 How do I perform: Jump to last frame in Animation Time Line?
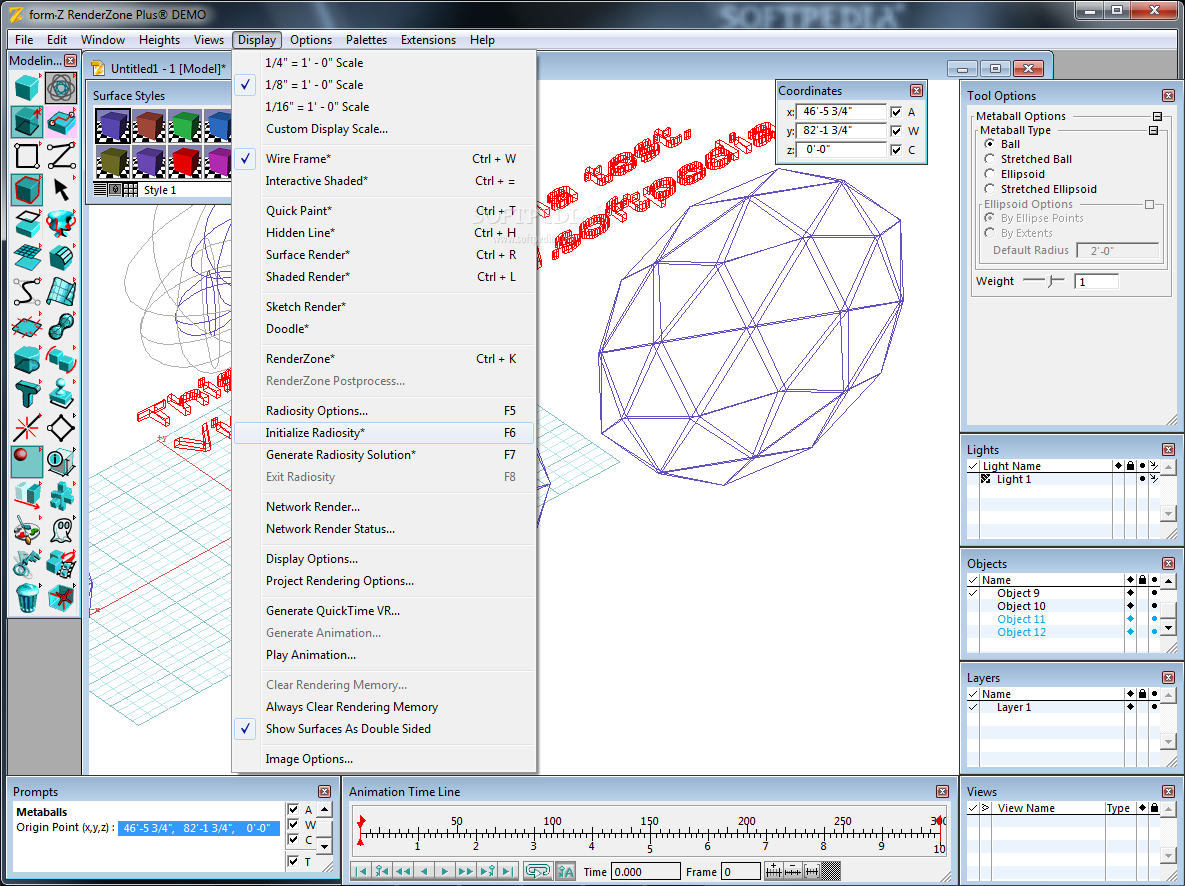508,871
